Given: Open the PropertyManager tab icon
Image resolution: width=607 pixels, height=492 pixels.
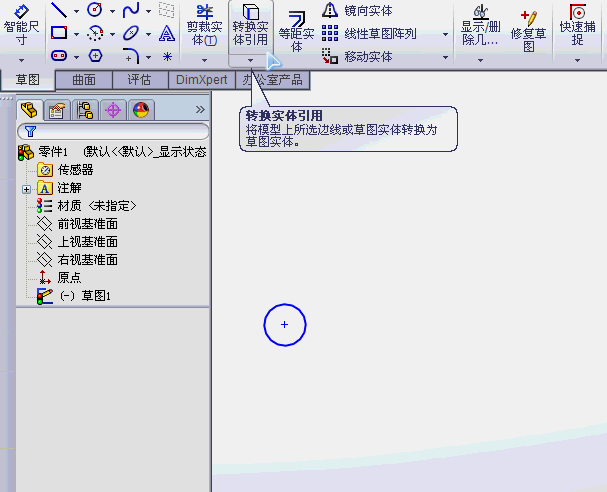Looking at the screenshot, I should (x=57, y=110).
